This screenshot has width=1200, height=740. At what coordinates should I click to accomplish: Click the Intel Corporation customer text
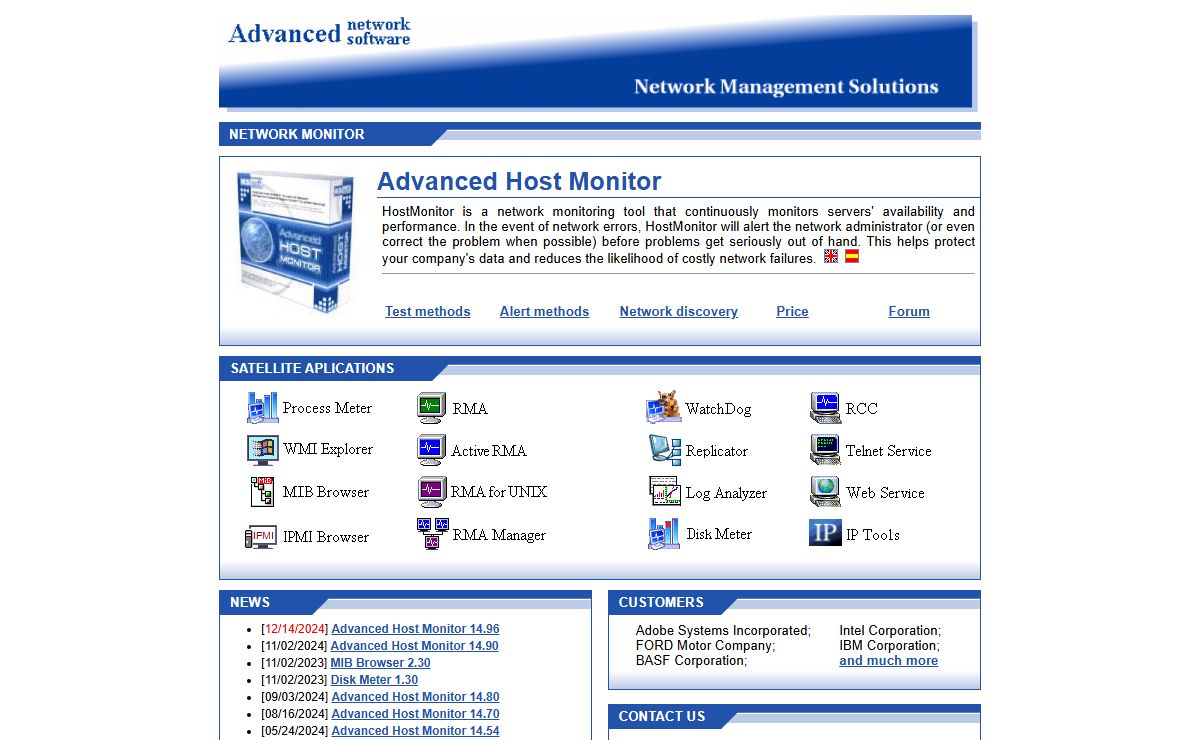(x=890, y=631)
